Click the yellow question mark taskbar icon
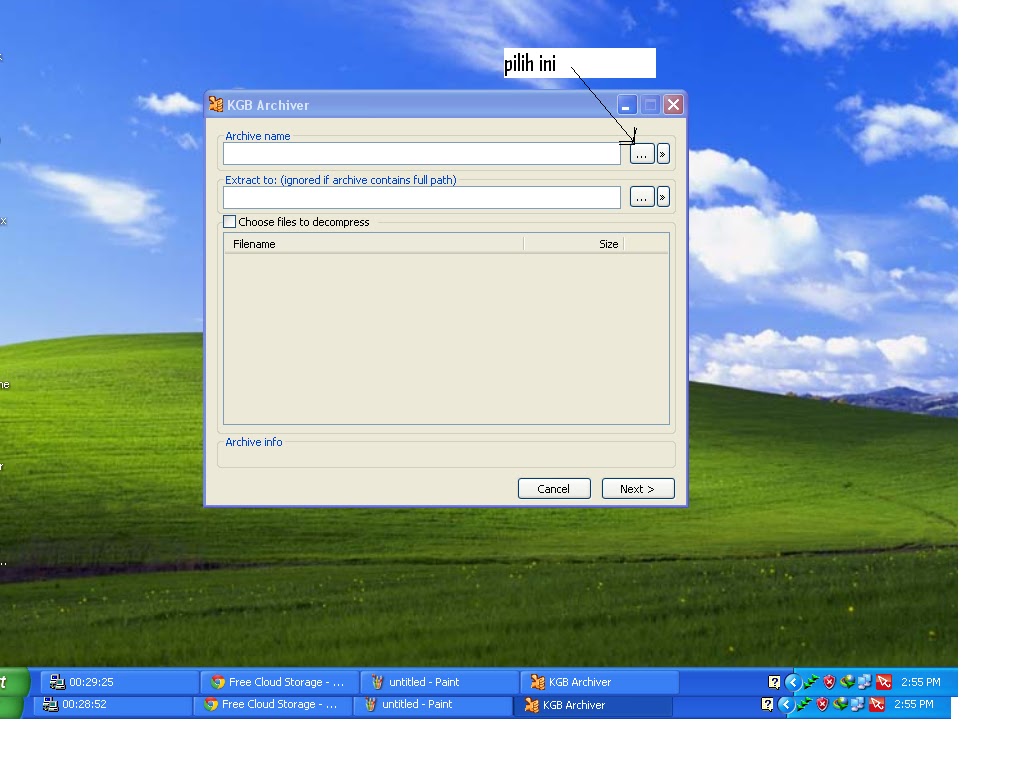The width and height of the screenshot is (1024, 768). [x=775, y=681]
